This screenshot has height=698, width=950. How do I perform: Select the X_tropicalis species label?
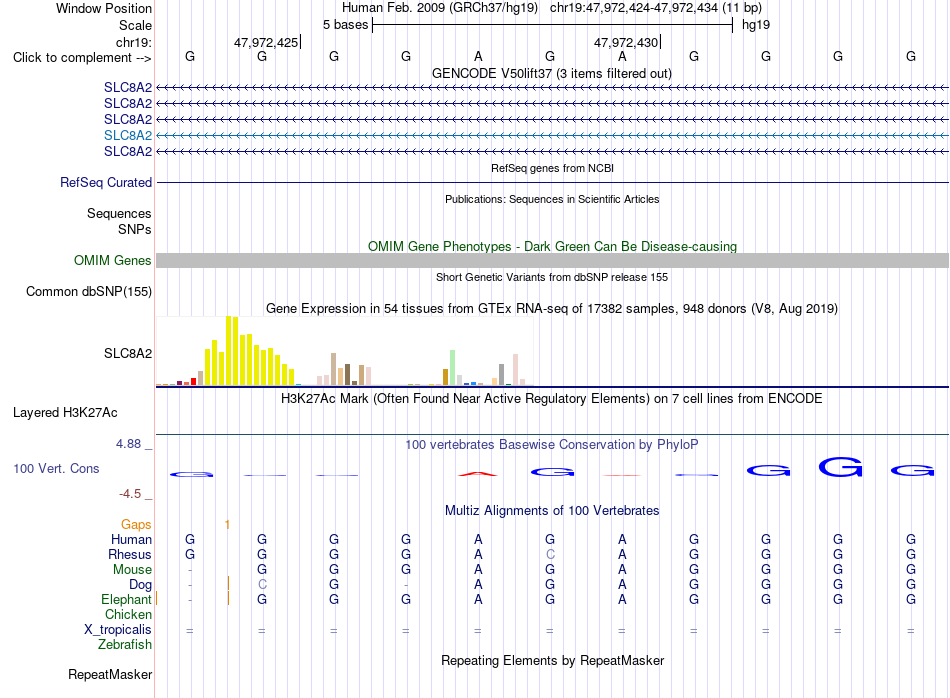(x=118, y=630)
